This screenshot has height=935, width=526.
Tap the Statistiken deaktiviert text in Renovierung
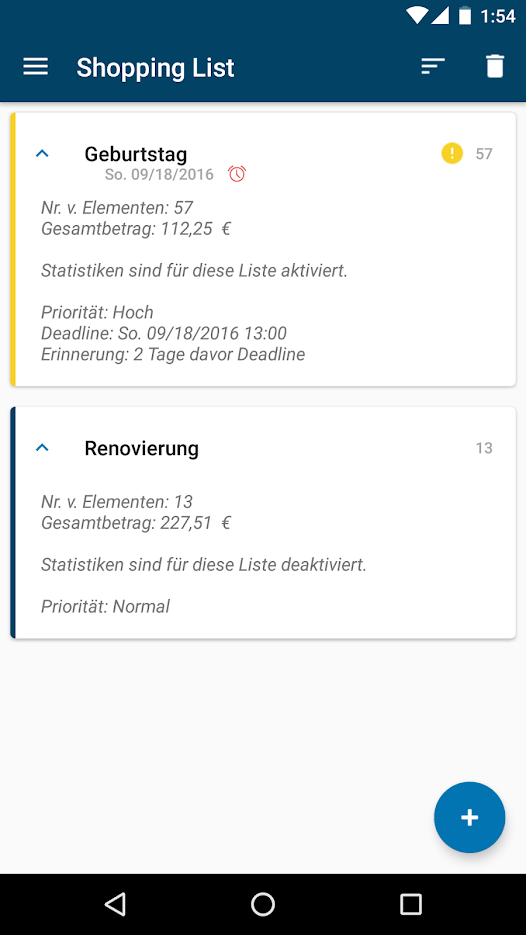[203, 565]
